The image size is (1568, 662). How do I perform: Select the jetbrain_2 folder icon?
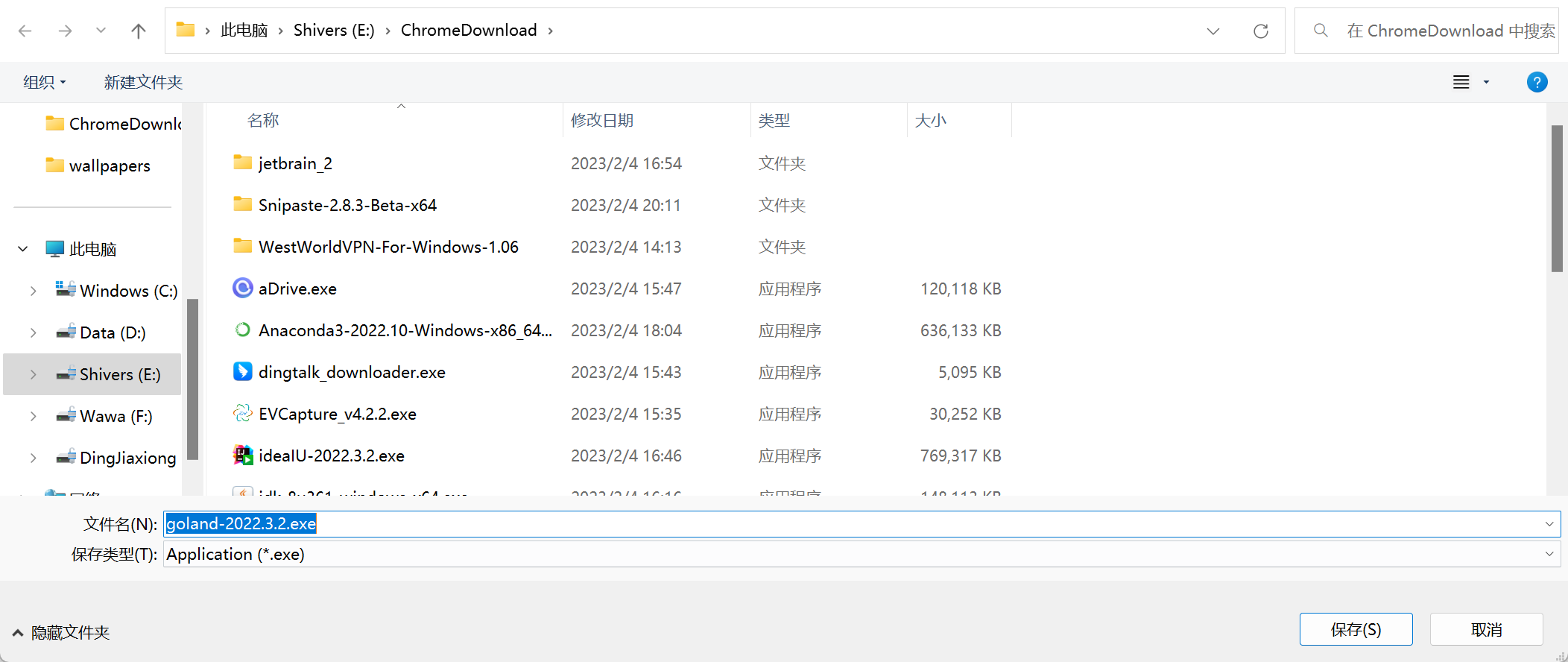click(x=242, y=163)
